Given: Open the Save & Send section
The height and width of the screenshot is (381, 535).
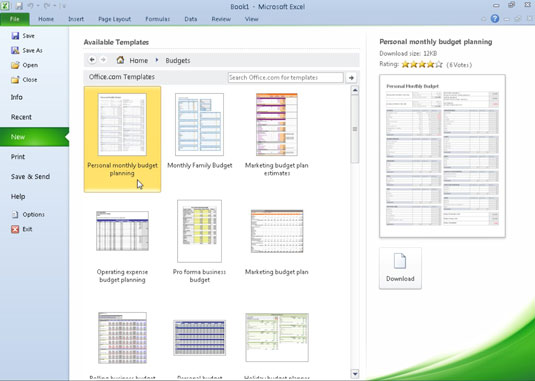Looking at the screenshot, I should pyautogui.click(x=30, y=176).
